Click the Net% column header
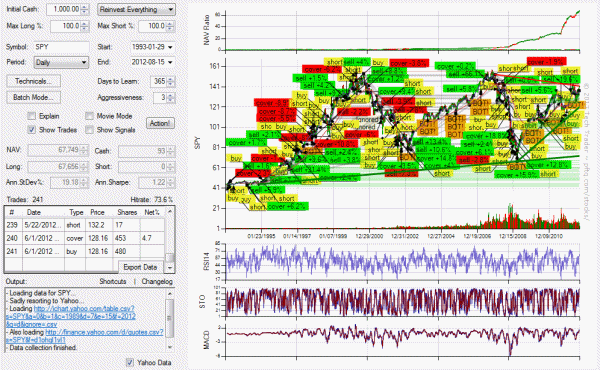The image size is (600, 370). coord(152,212)
